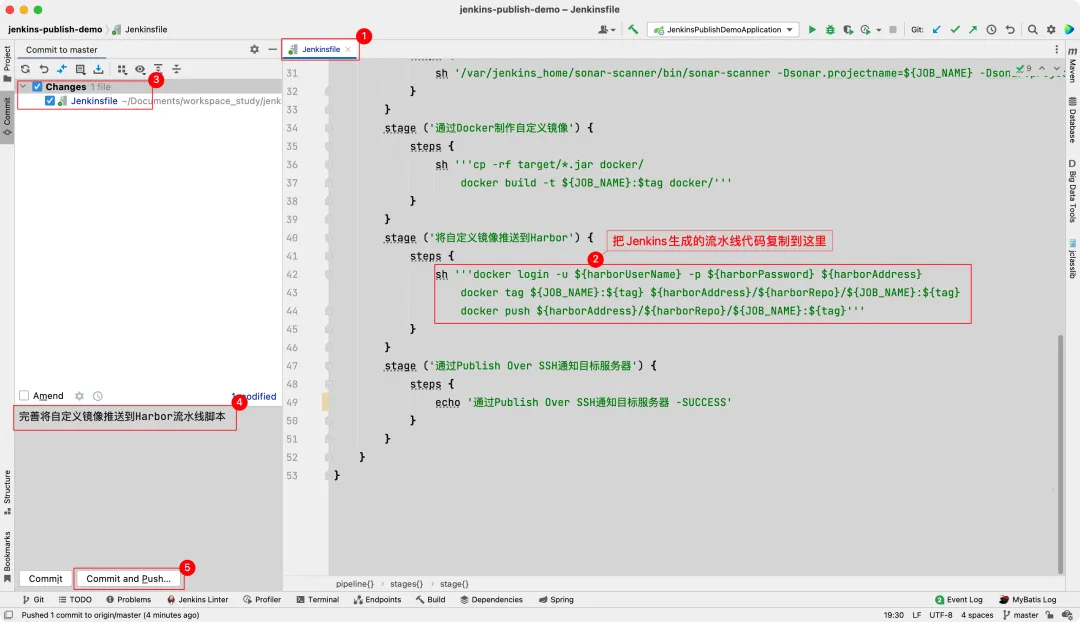Image resolution: width=1080 pixels, height=622 pixels.
Task: Open the Jenkins Linter tool window tab
Action: pos(198,599)
